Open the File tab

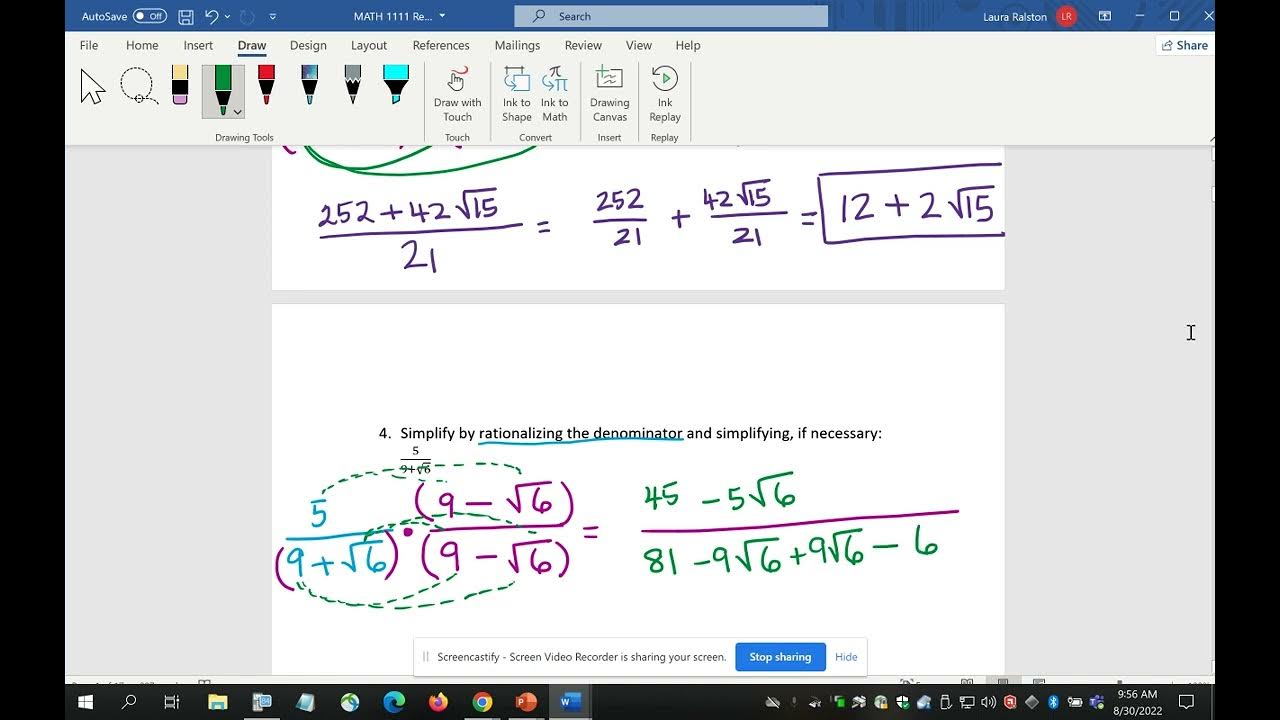tap(89, 45)
